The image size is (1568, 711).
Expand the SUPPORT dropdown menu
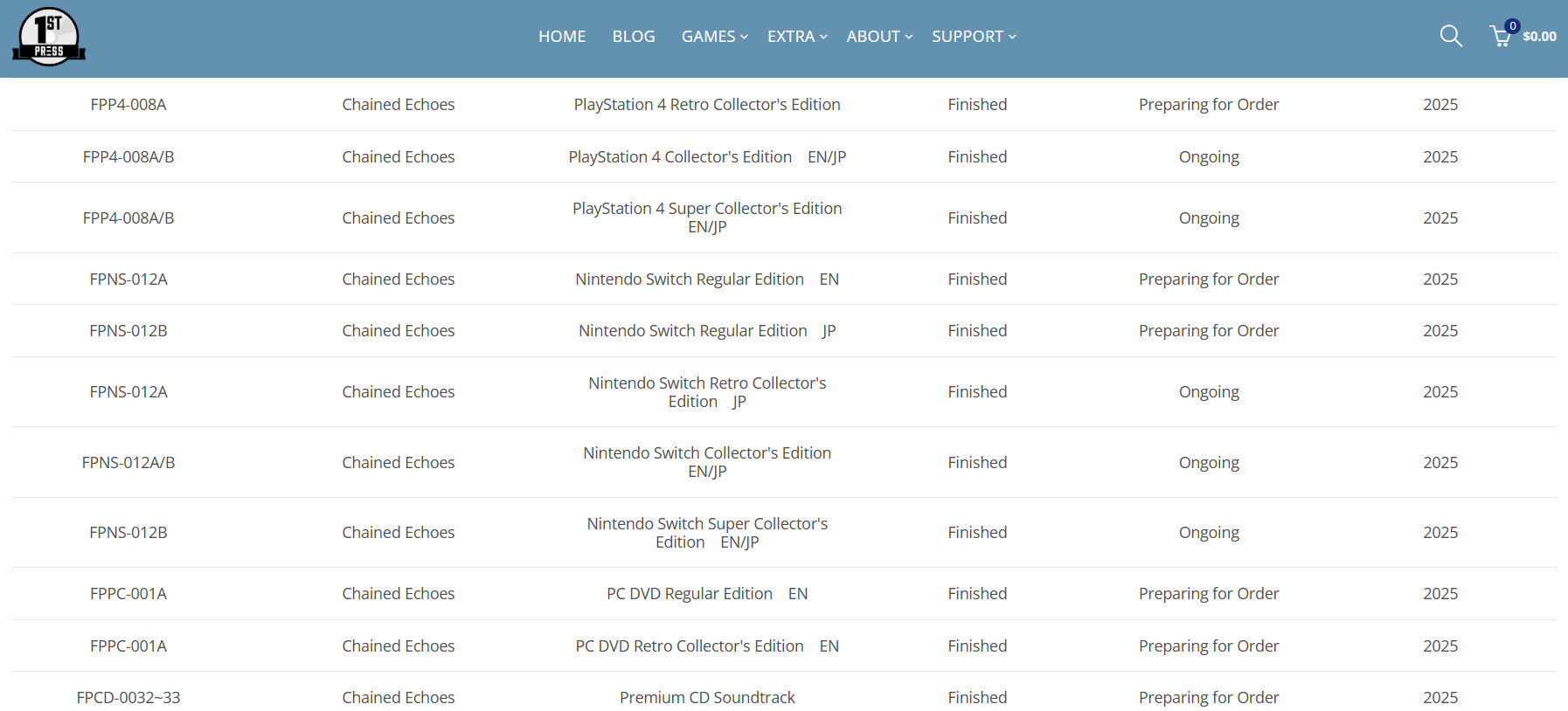[x=974, y=37]
